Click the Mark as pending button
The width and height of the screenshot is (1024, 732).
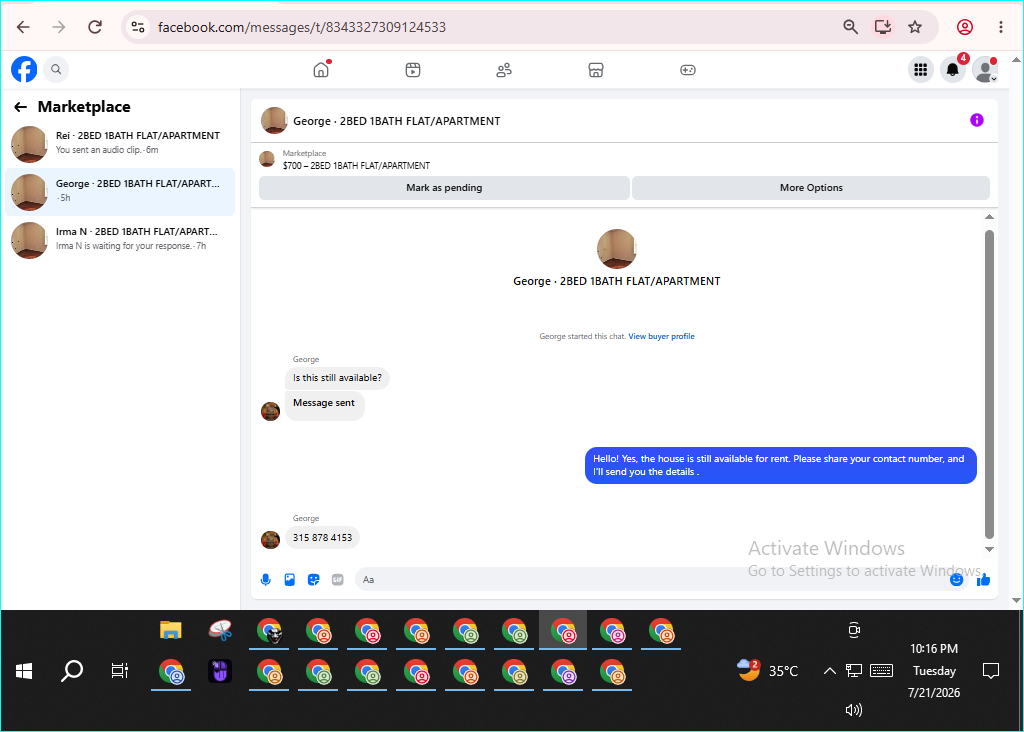(444, 188)
